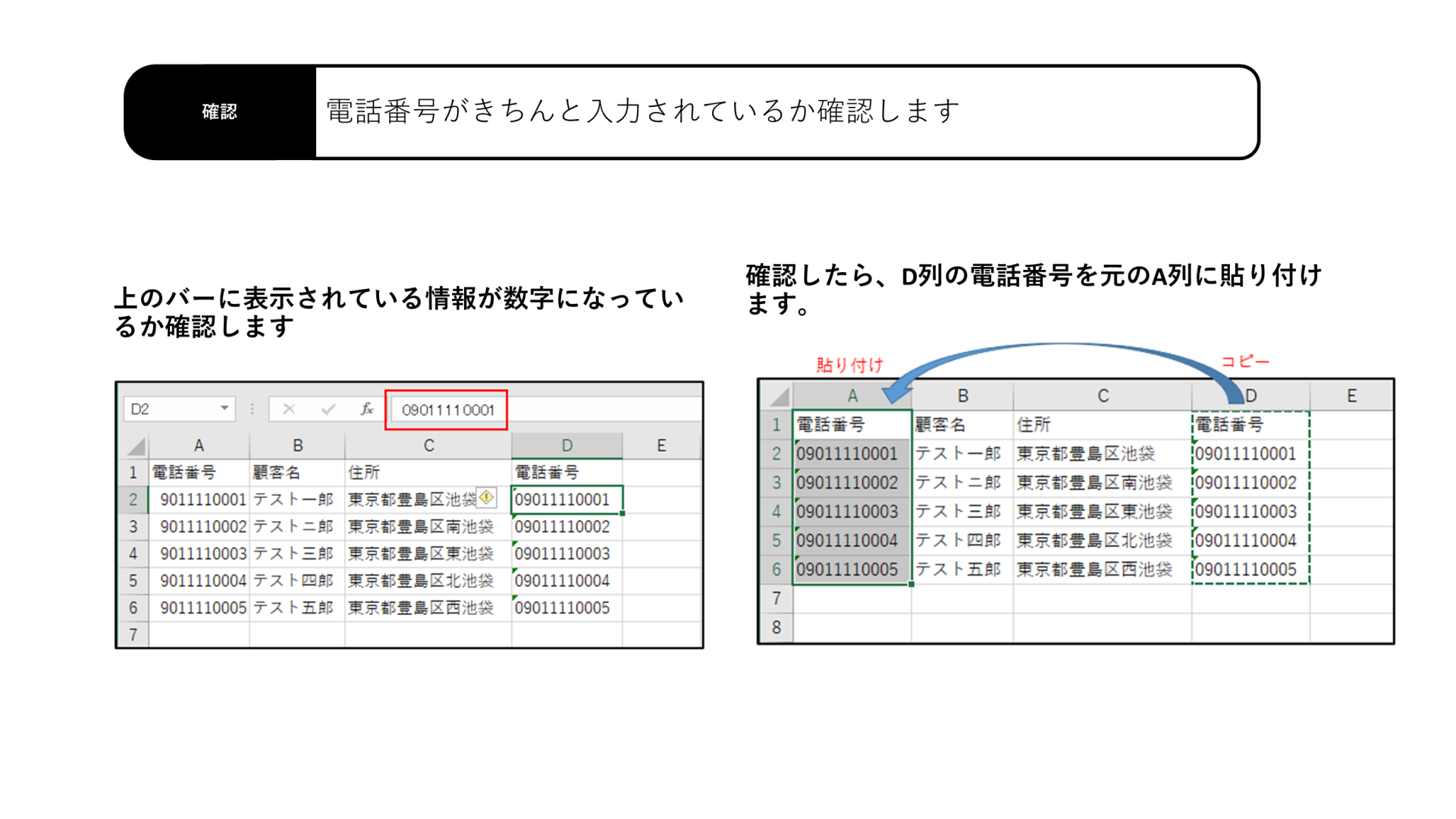Open Insert Function via the fx icon
Viewport: 1456px width, 819px height.
pyautogui.click(x=367, y=409)
